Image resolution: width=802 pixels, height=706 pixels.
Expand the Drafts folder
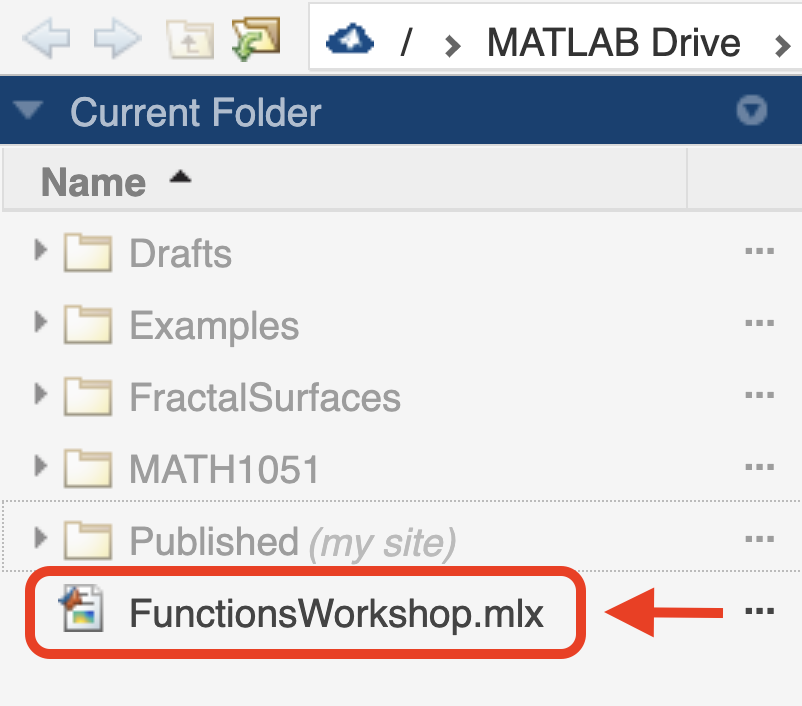click(x=40, y=250)
